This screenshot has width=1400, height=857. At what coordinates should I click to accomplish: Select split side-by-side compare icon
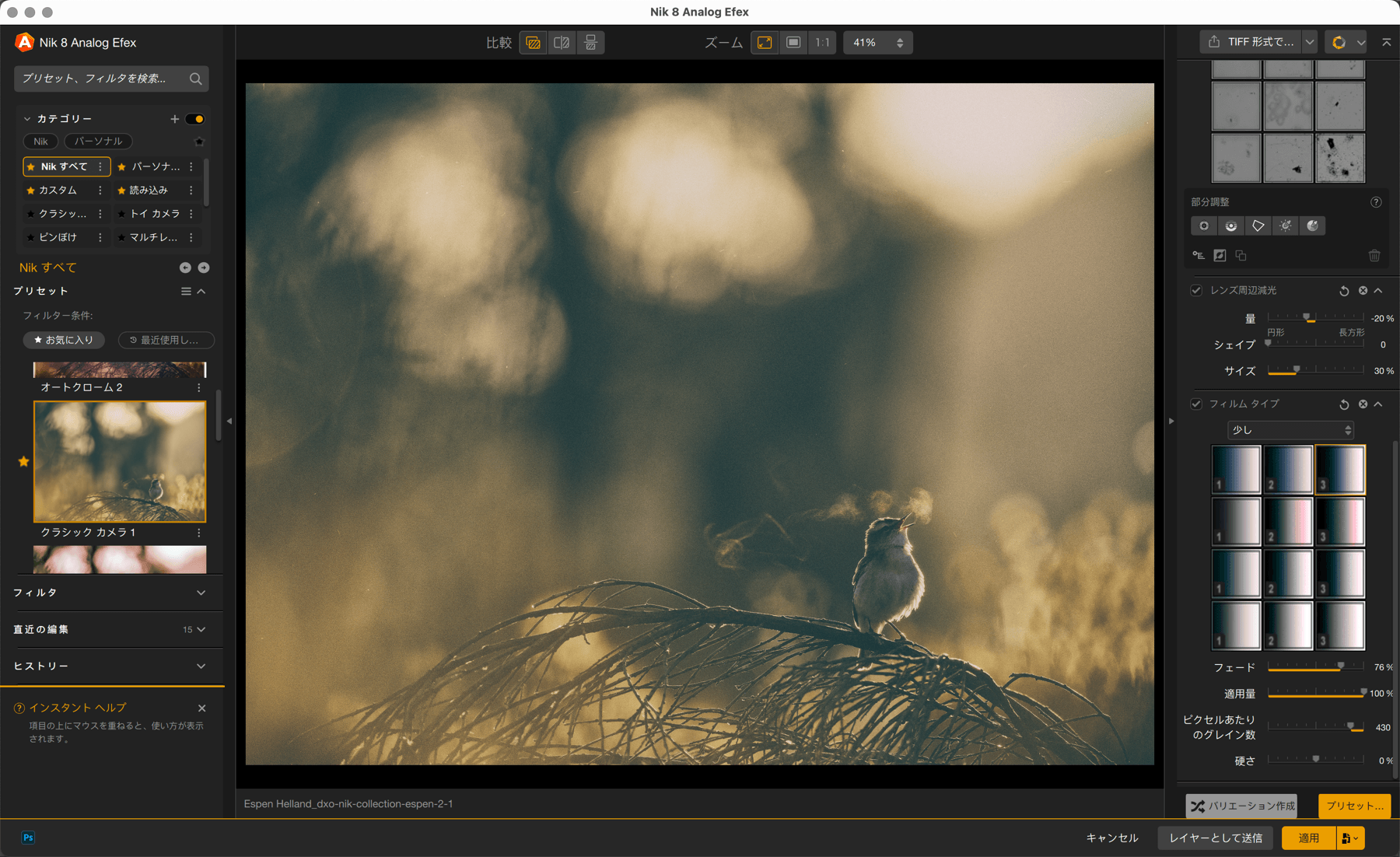tap(562, 43)
